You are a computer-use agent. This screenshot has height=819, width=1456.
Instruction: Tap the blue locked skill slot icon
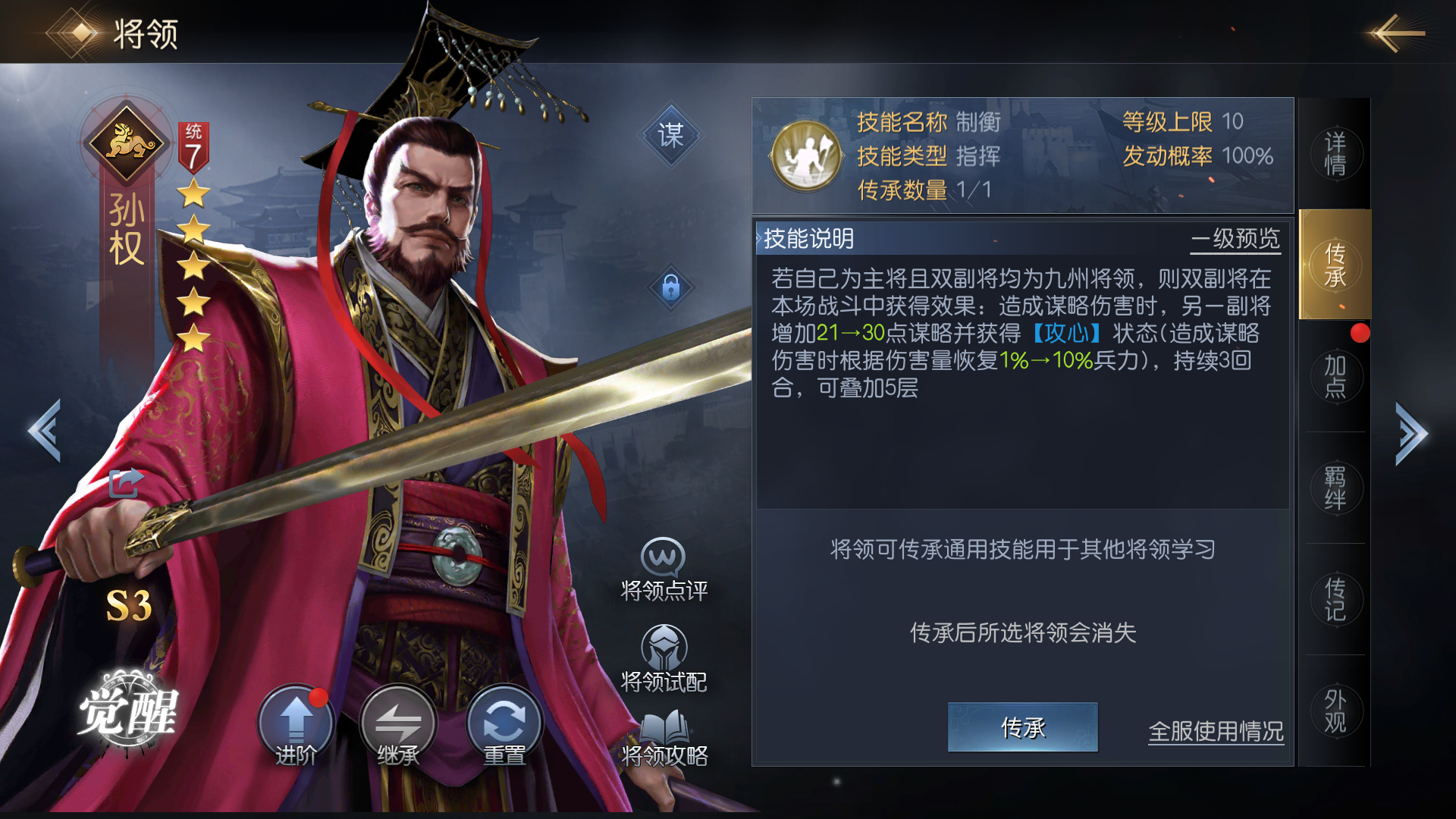coord(671,287)
